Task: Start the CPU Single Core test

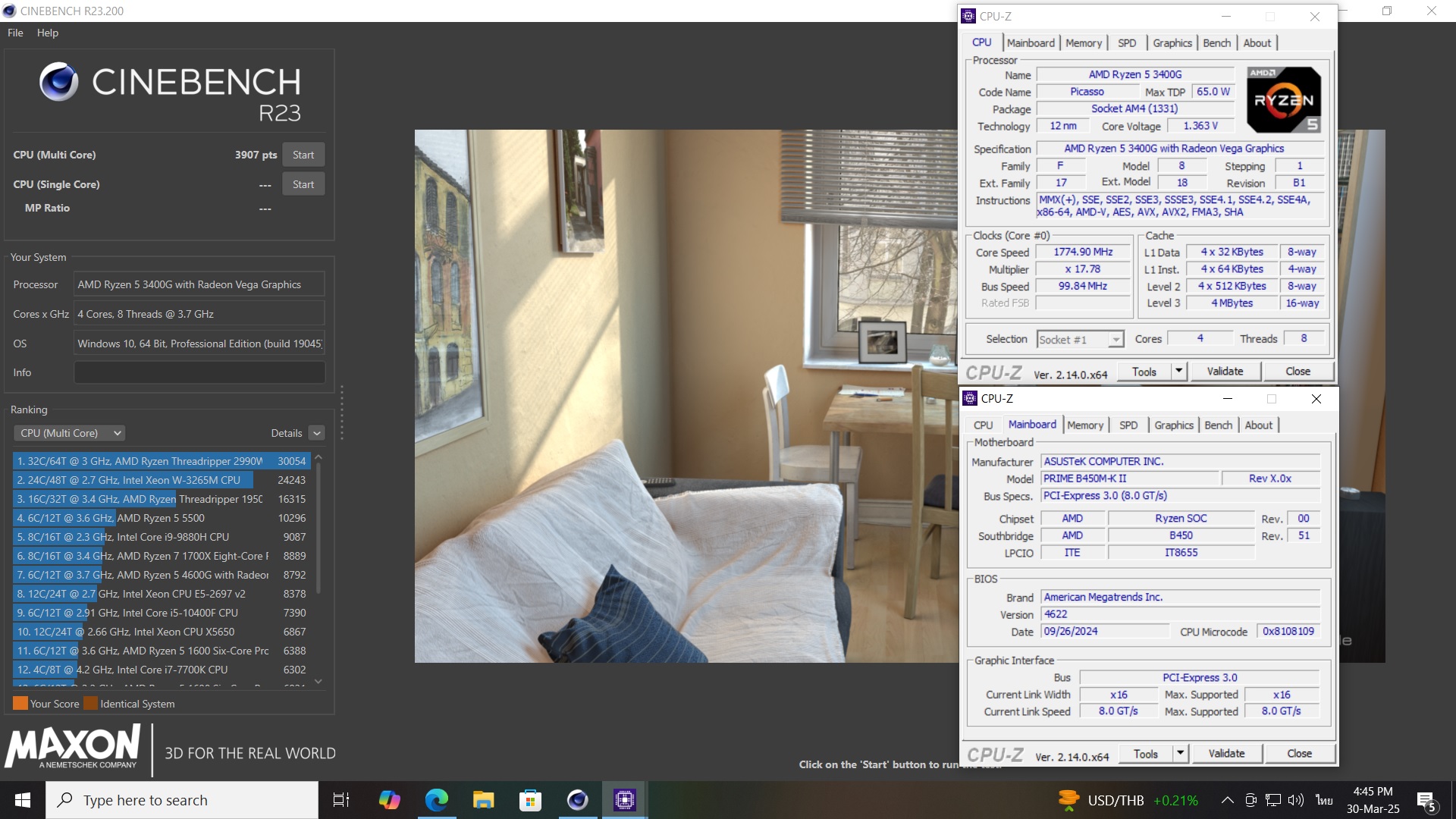Action: [x=303, y=184]
